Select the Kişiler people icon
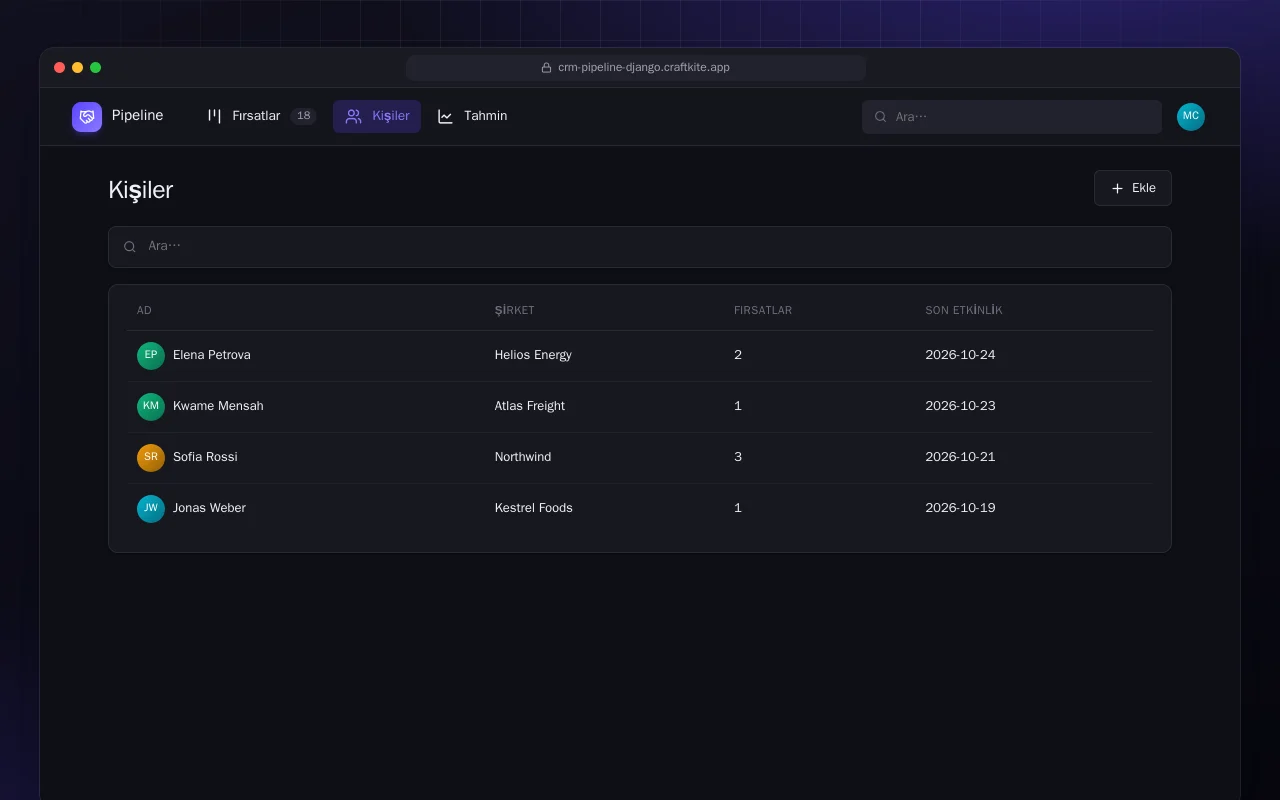 coord(354,116)
